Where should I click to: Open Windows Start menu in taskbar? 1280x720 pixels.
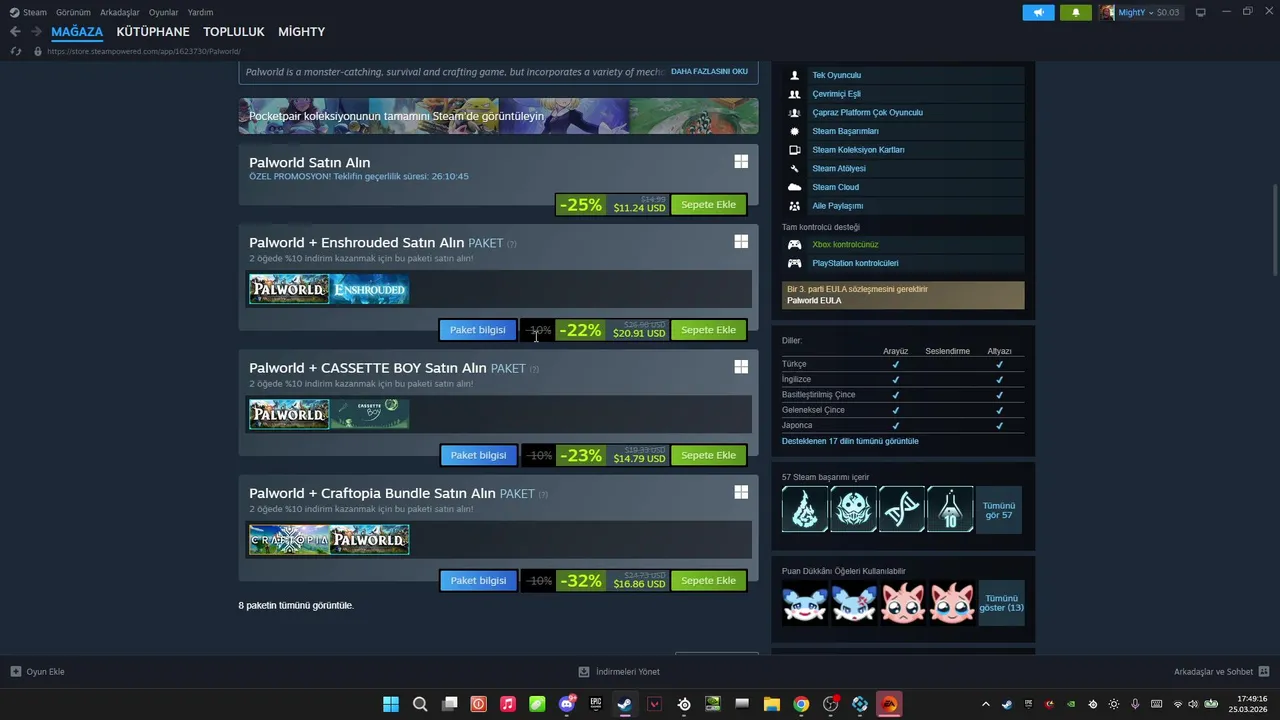tap(391, 704)
